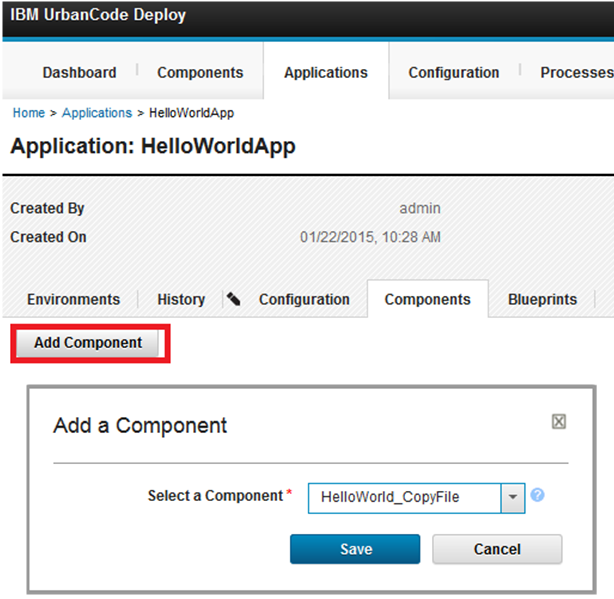
Task: Open the application Configuration sub-tab
Action: click(304, 300)
